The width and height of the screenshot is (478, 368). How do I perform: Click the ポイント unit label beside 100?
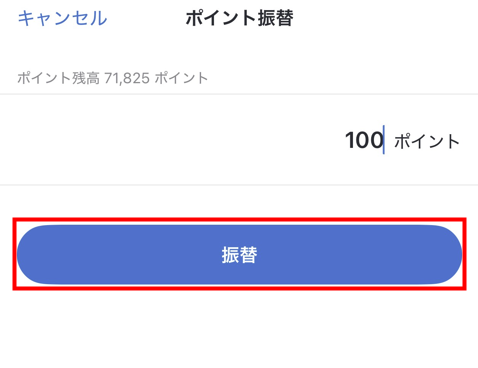click(x=427, y=141)
